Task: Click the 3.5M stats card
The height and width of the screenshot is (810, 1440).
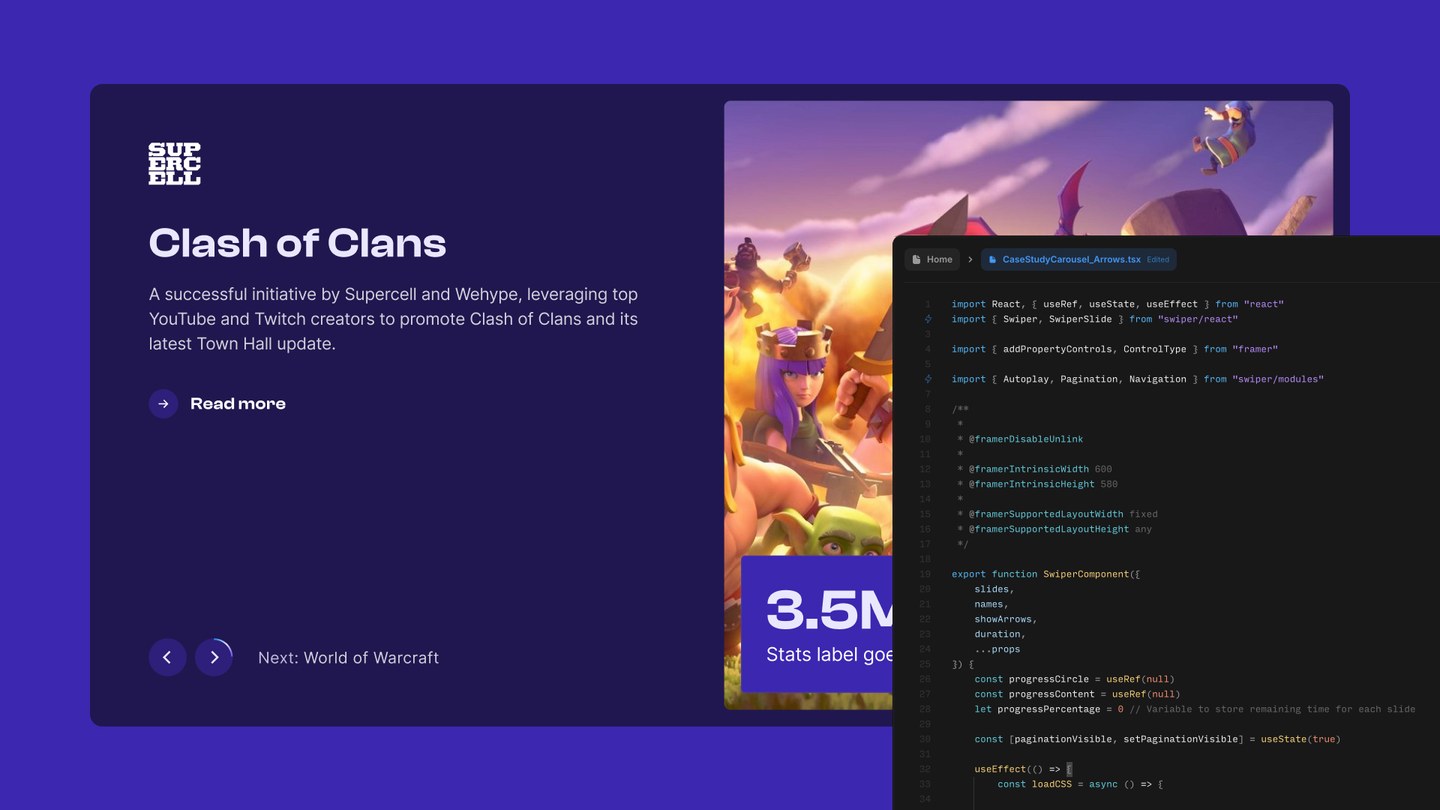Action: point(816,624)
